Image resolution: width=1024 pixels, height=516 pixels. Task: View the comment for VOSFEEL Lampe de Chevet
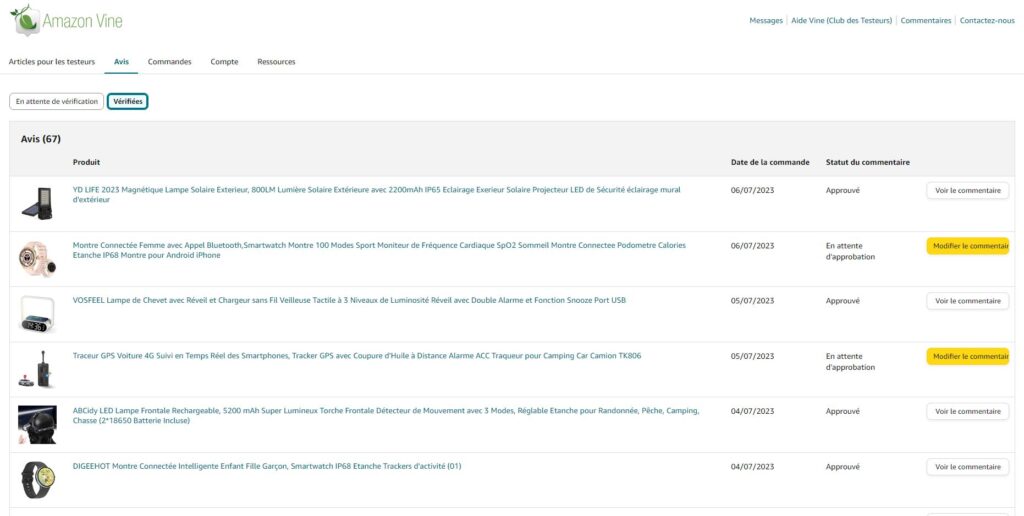coord(967,301)
